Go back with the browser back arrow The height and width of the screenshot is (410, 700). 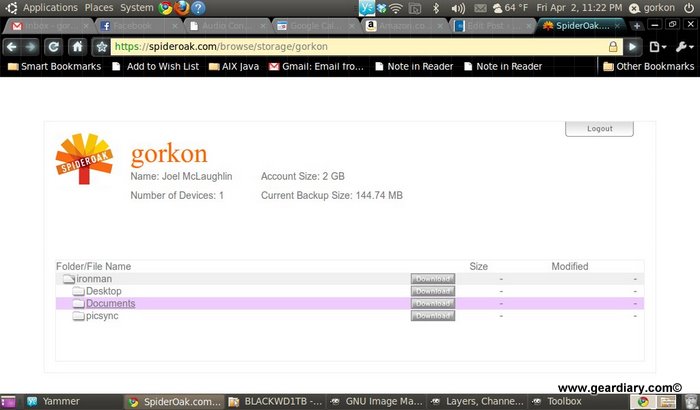(x=12, y=46)
